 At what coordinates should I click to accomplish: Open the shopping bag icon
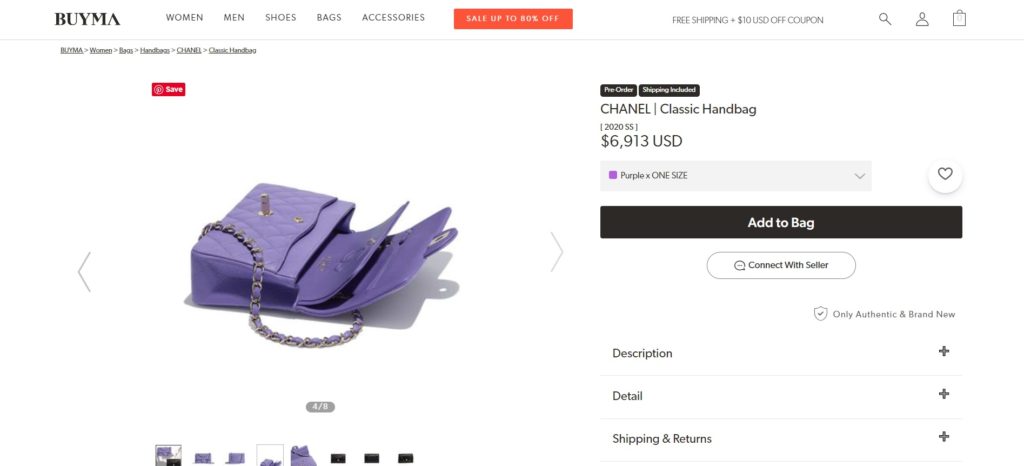pos(959,18)
